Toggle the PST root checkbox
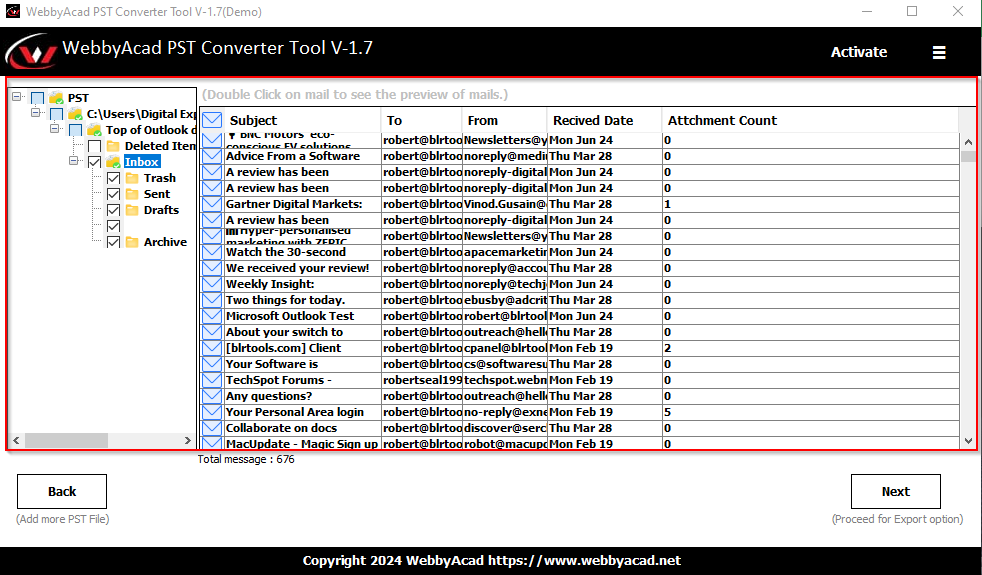Image resolution: width=982 pixels, height=575 pixels. [38, 98]
